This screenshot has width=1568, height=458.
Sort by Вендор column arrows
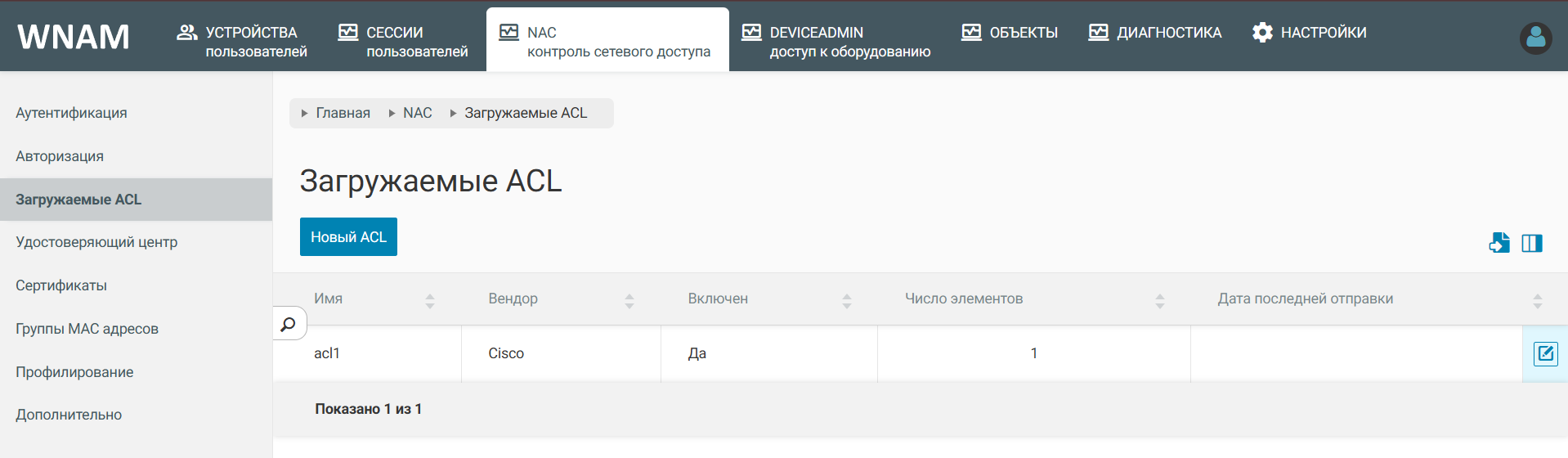(629, 300)
